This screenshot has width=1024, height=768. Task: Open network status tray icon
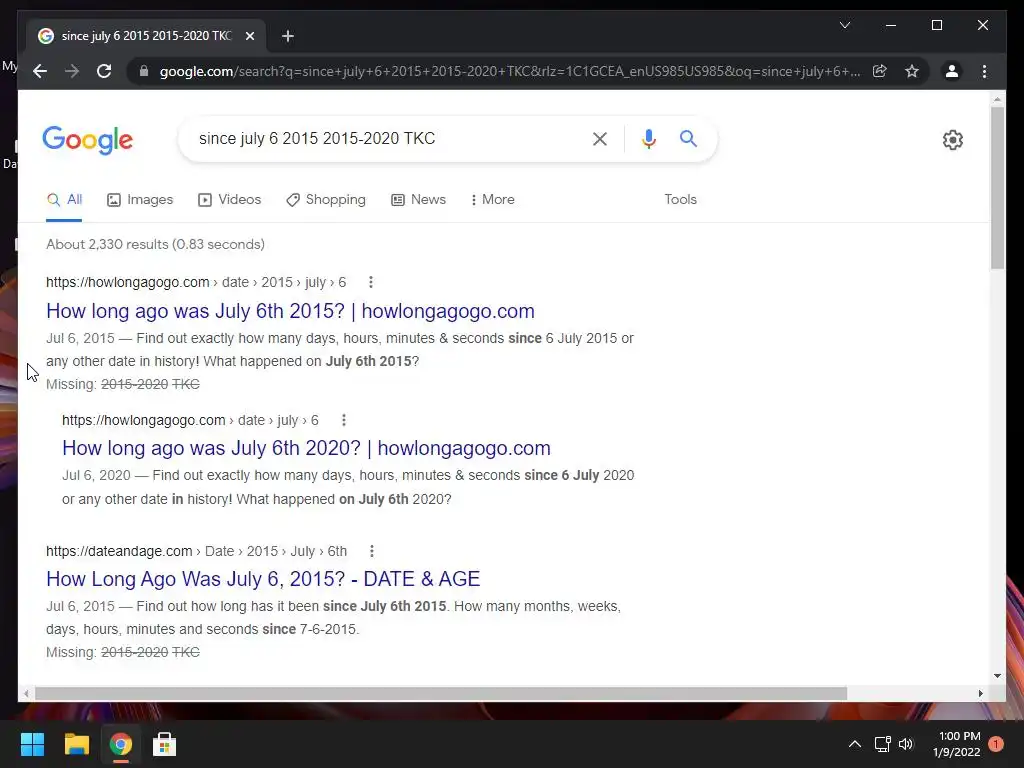[882, 744]
